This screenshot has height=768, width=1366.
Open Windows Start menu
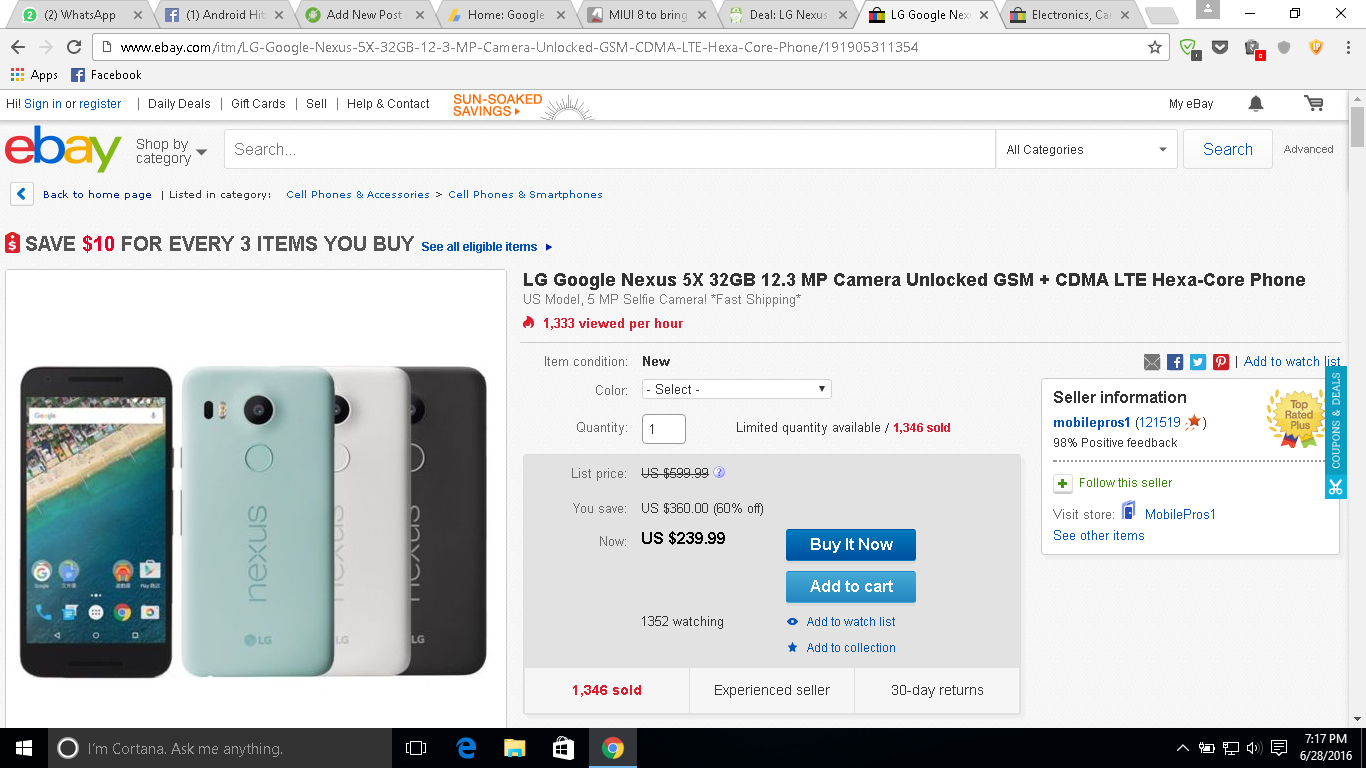(24, 748)
